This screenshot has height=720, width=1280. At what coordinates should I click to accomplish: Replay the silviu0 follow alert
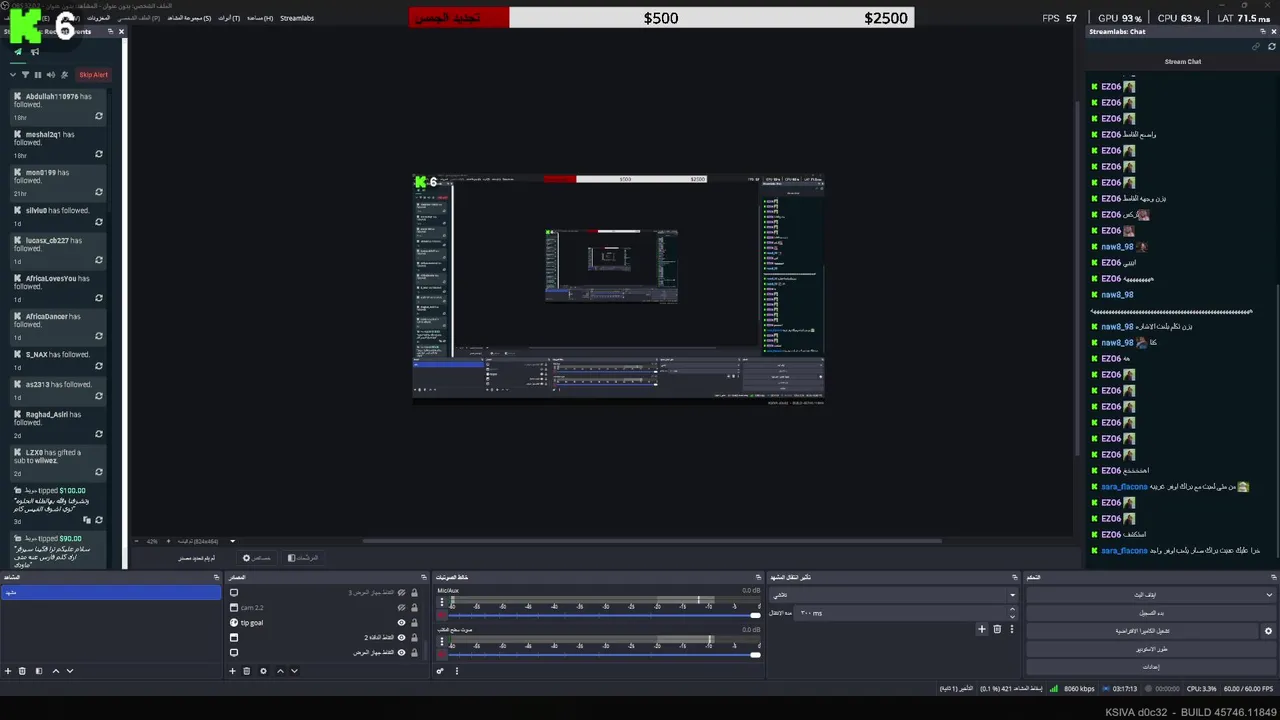99,222
